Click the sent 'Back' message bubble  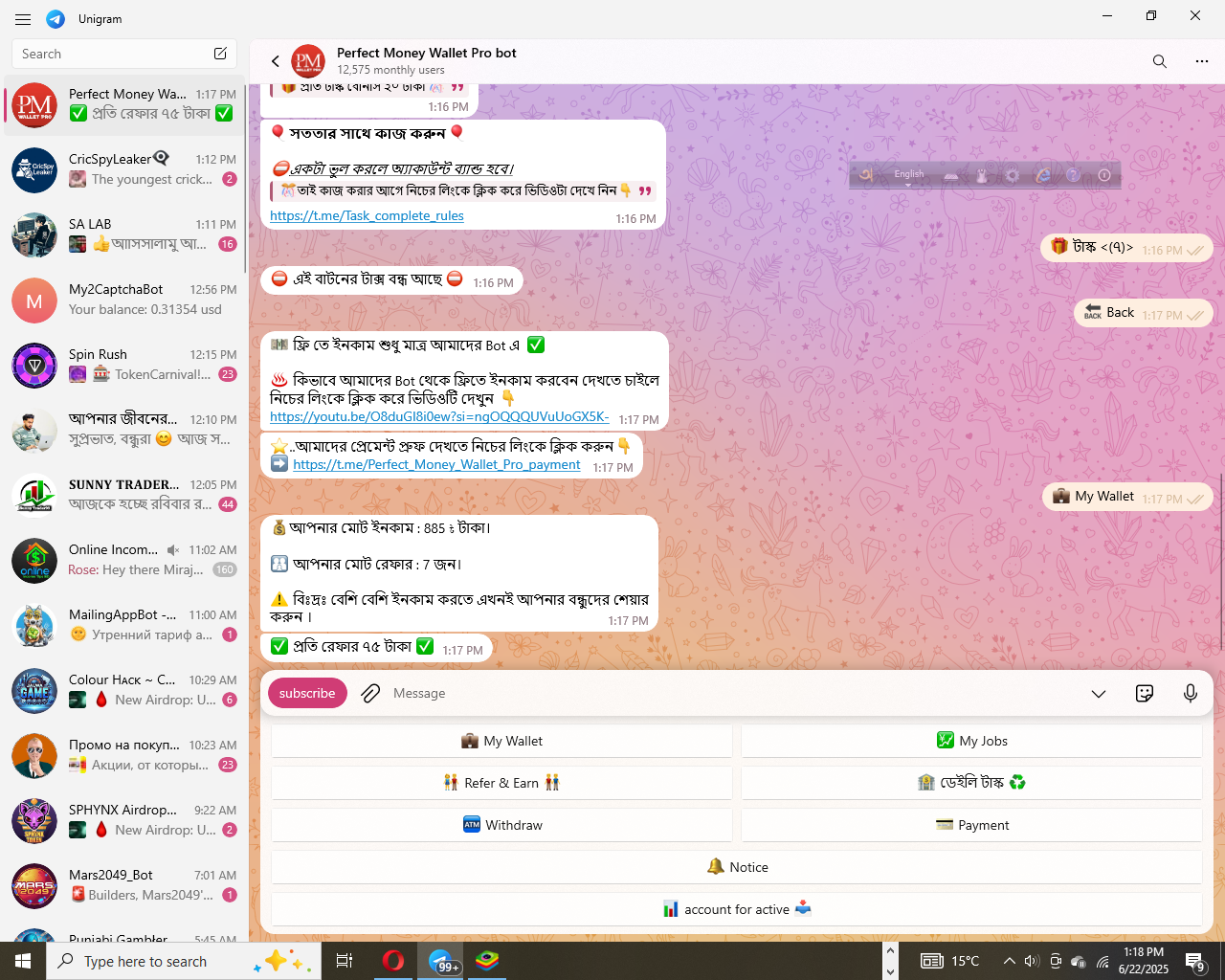[1144, 313]
